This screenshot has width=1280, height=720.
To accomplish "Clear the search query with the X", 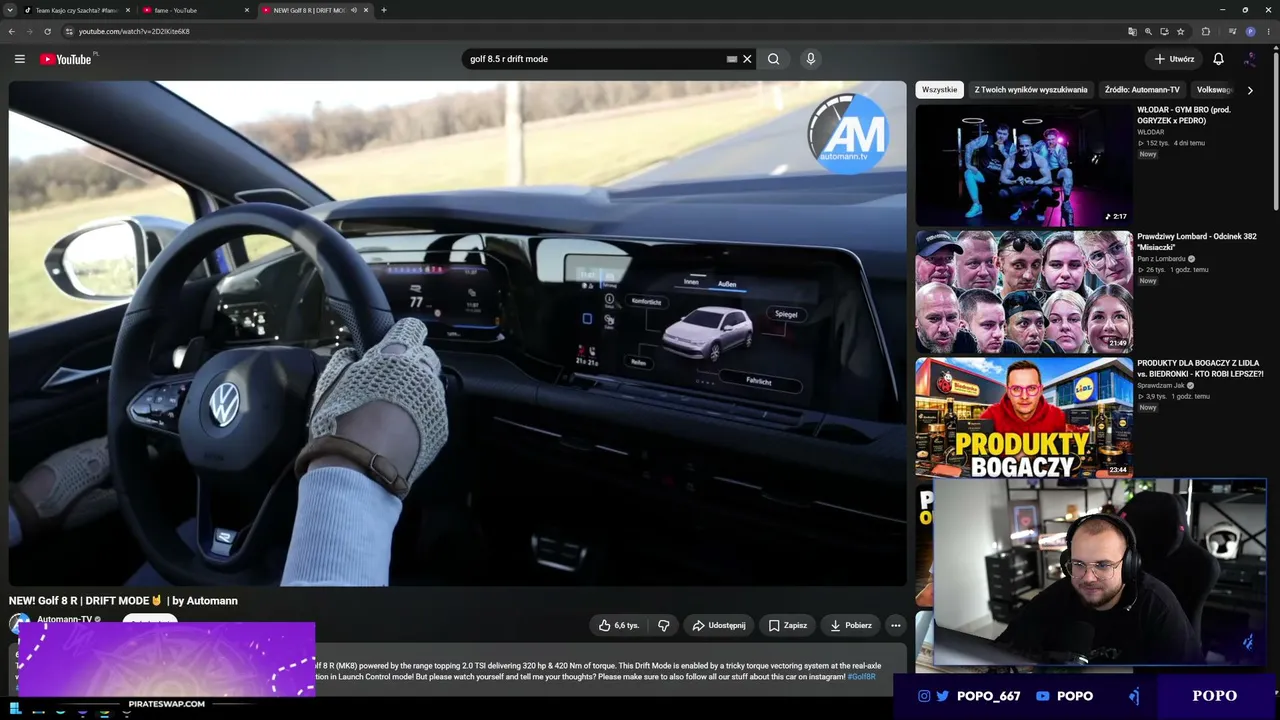I will (x=747, y=59).
